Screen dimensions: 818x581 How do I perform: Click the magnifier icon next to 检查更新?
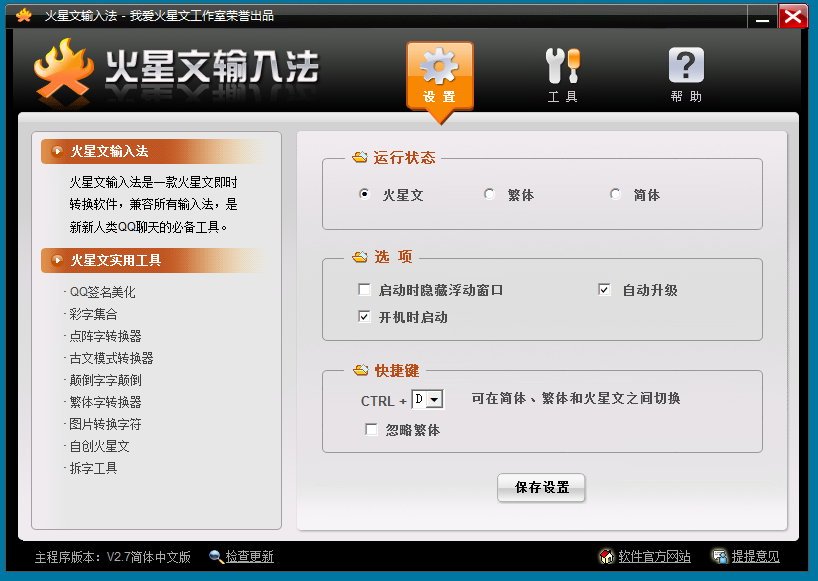[x=216, y=556]
